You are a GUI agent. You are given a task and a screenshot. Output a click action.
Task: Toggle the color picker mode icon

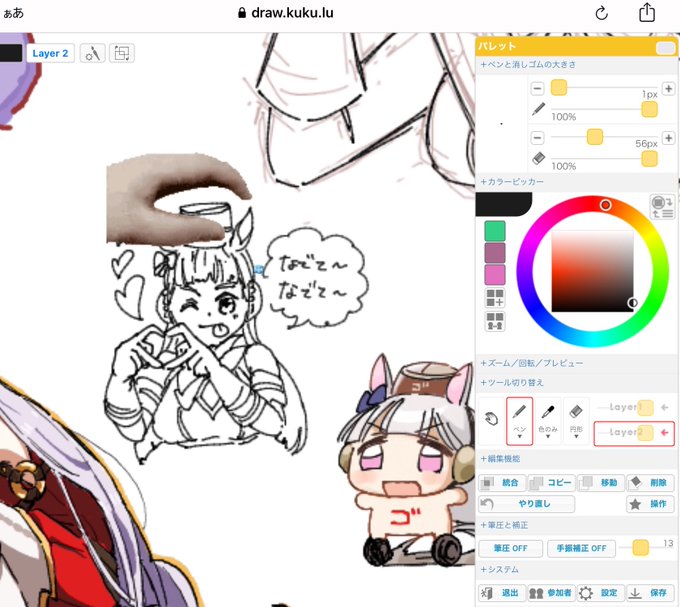pos(662,207)
